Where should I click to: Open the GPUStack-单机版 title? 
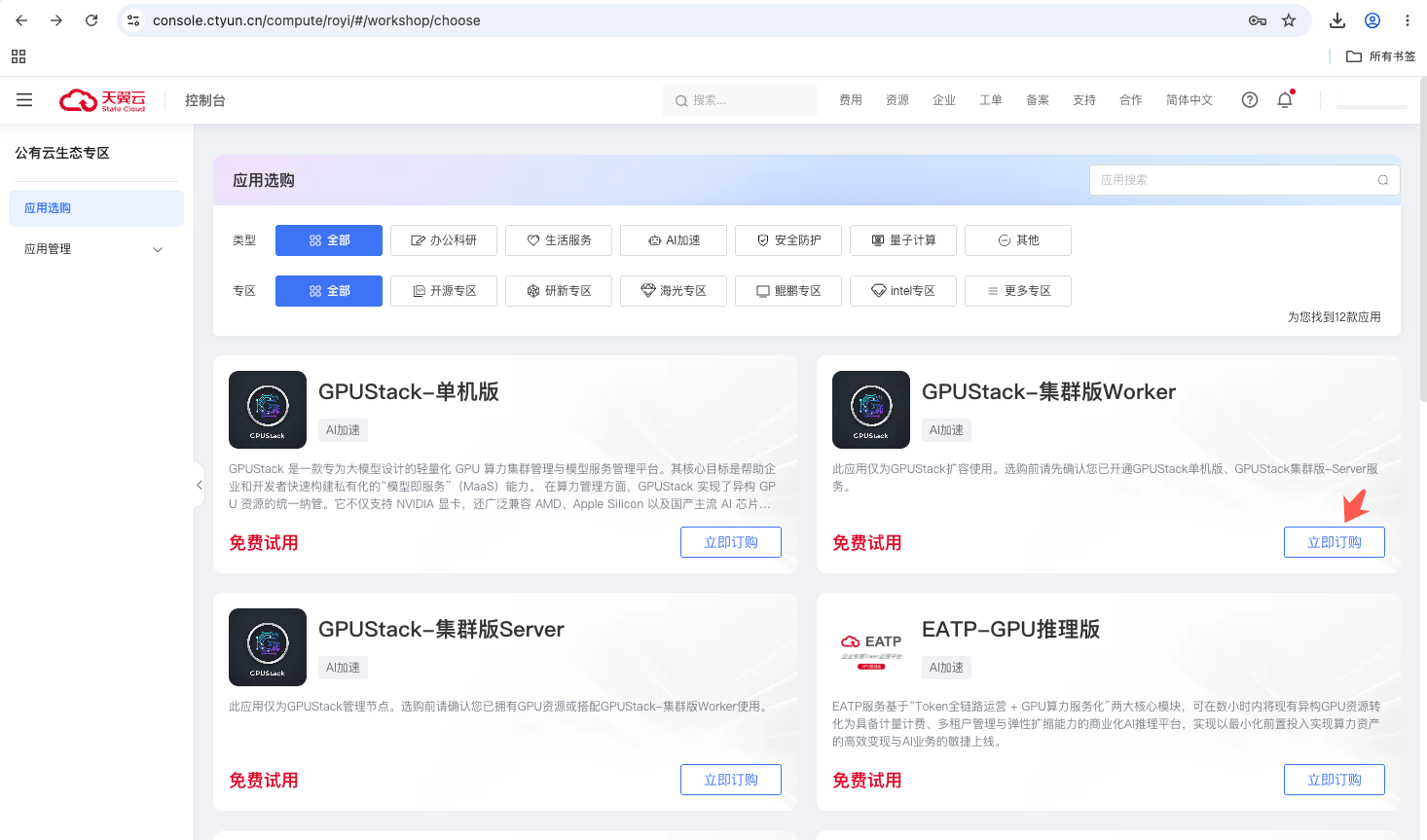(x=409, y=391)
